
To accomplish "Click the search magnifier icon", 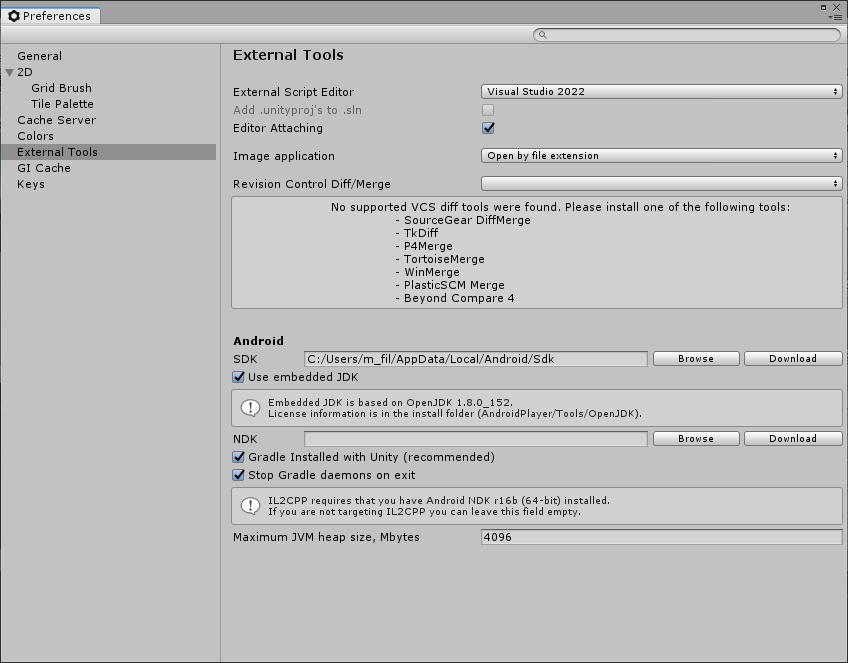I will point(543,35).
